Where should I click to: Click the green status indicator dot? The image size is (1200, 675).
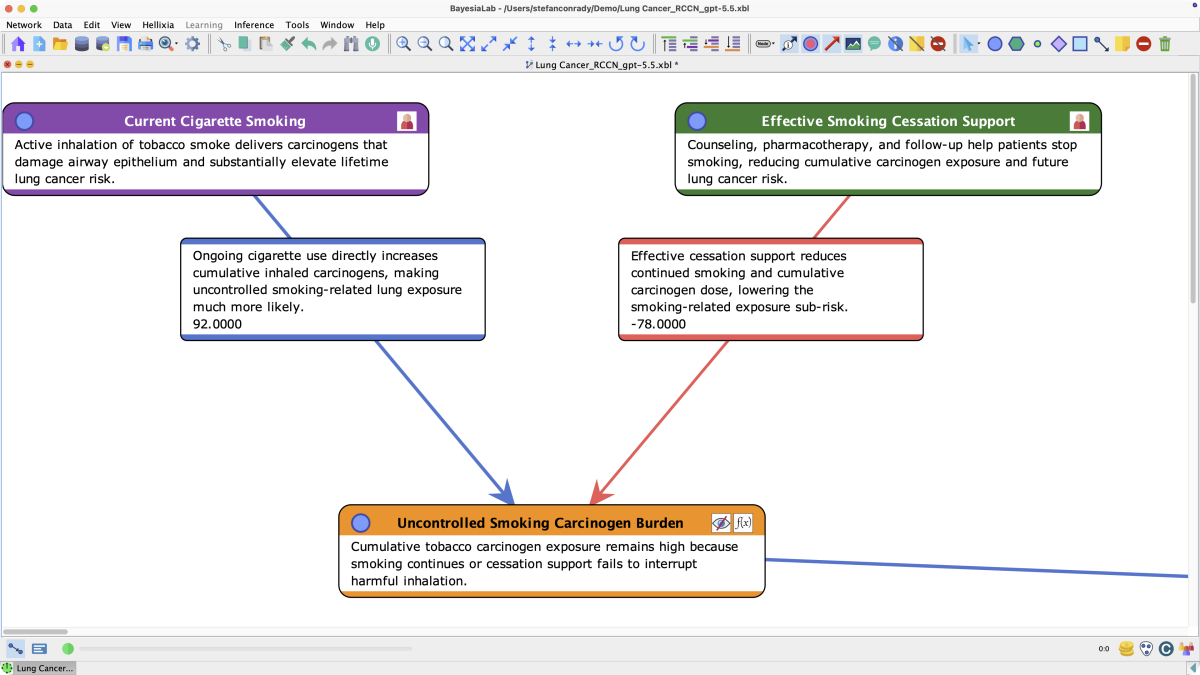click(x=68, y=649)
